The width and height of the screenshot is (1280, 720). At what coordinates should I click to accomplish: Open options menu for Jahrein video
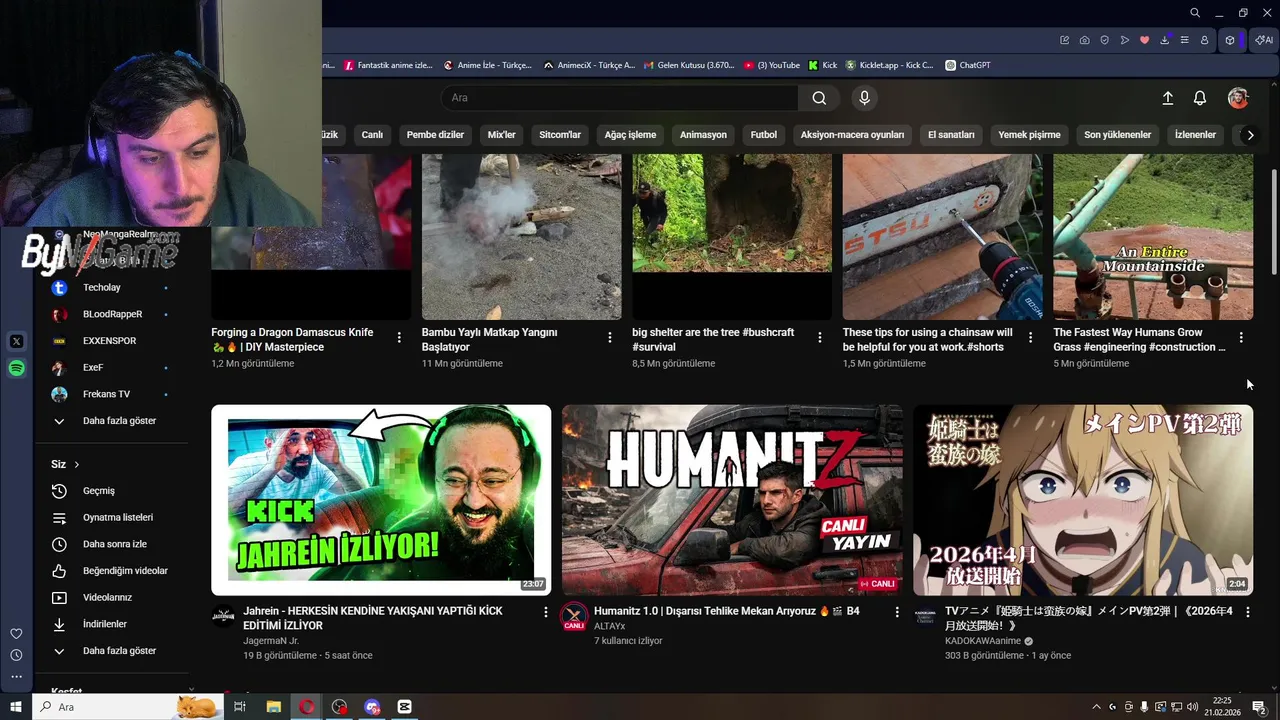click(x=545, y=612)
